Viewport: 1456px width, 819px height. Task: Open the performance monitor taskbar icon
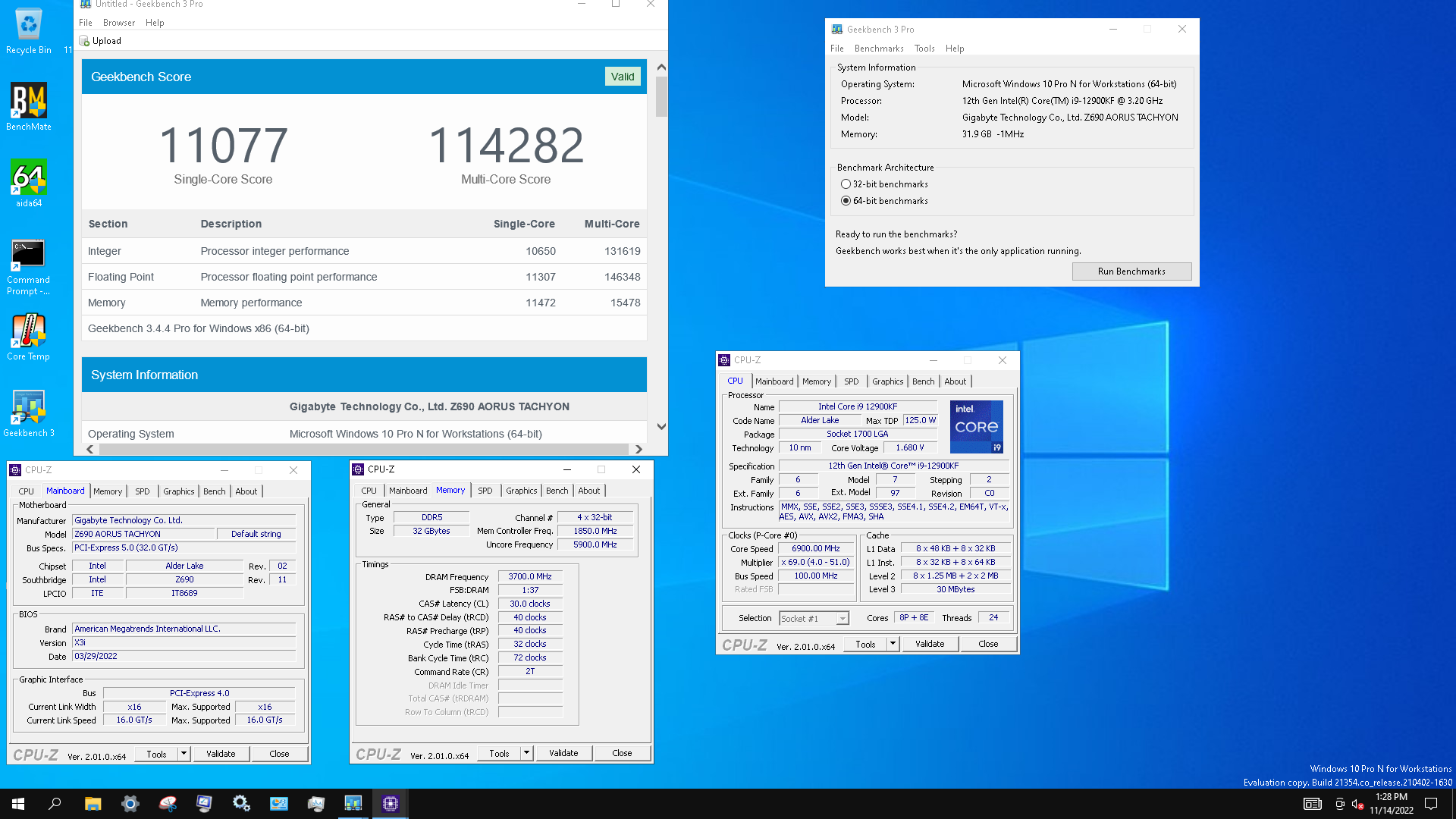point(315,804)
